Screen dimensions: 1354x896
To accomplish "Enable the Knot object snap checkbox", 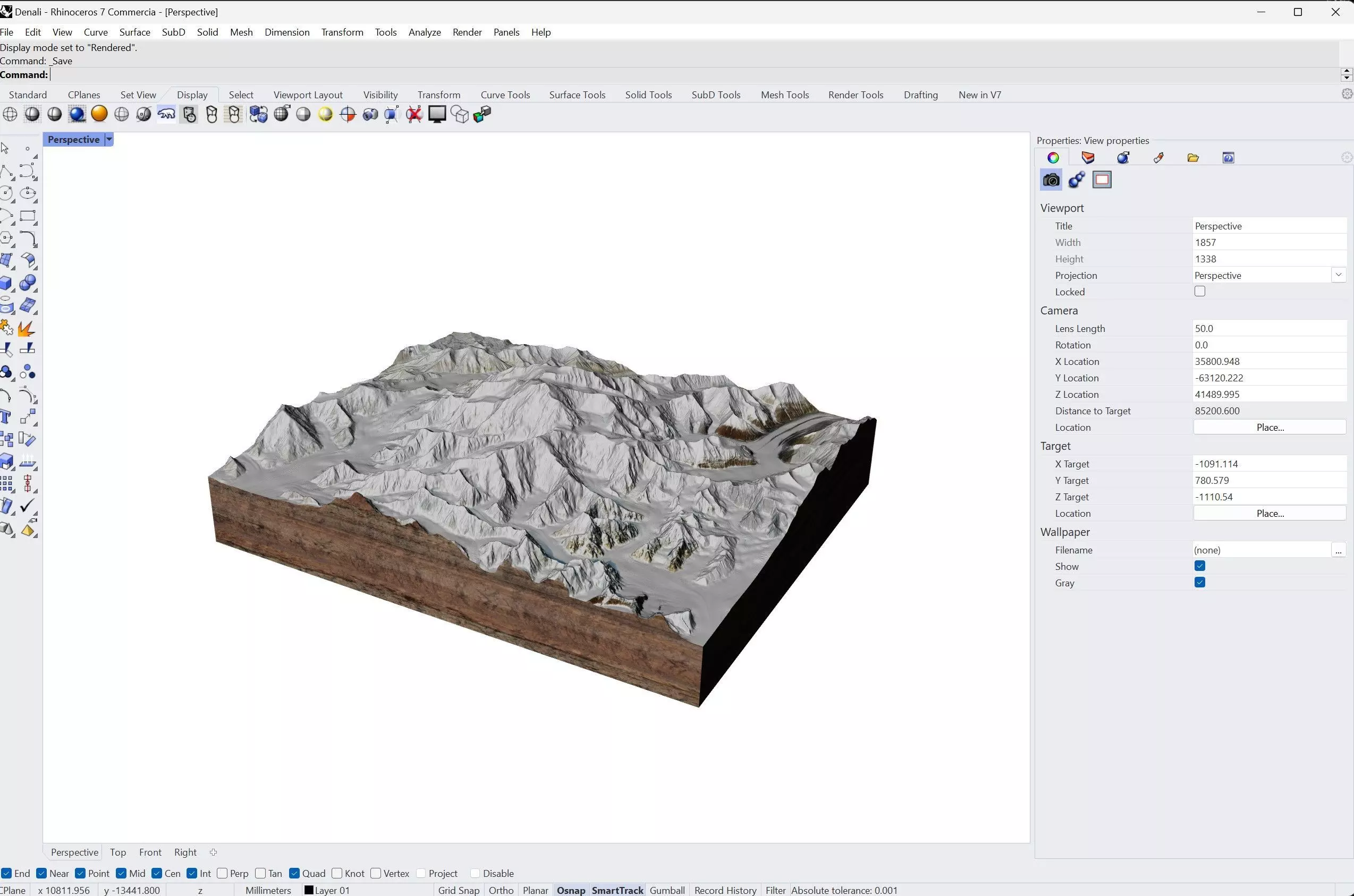I will pos(337,873).
